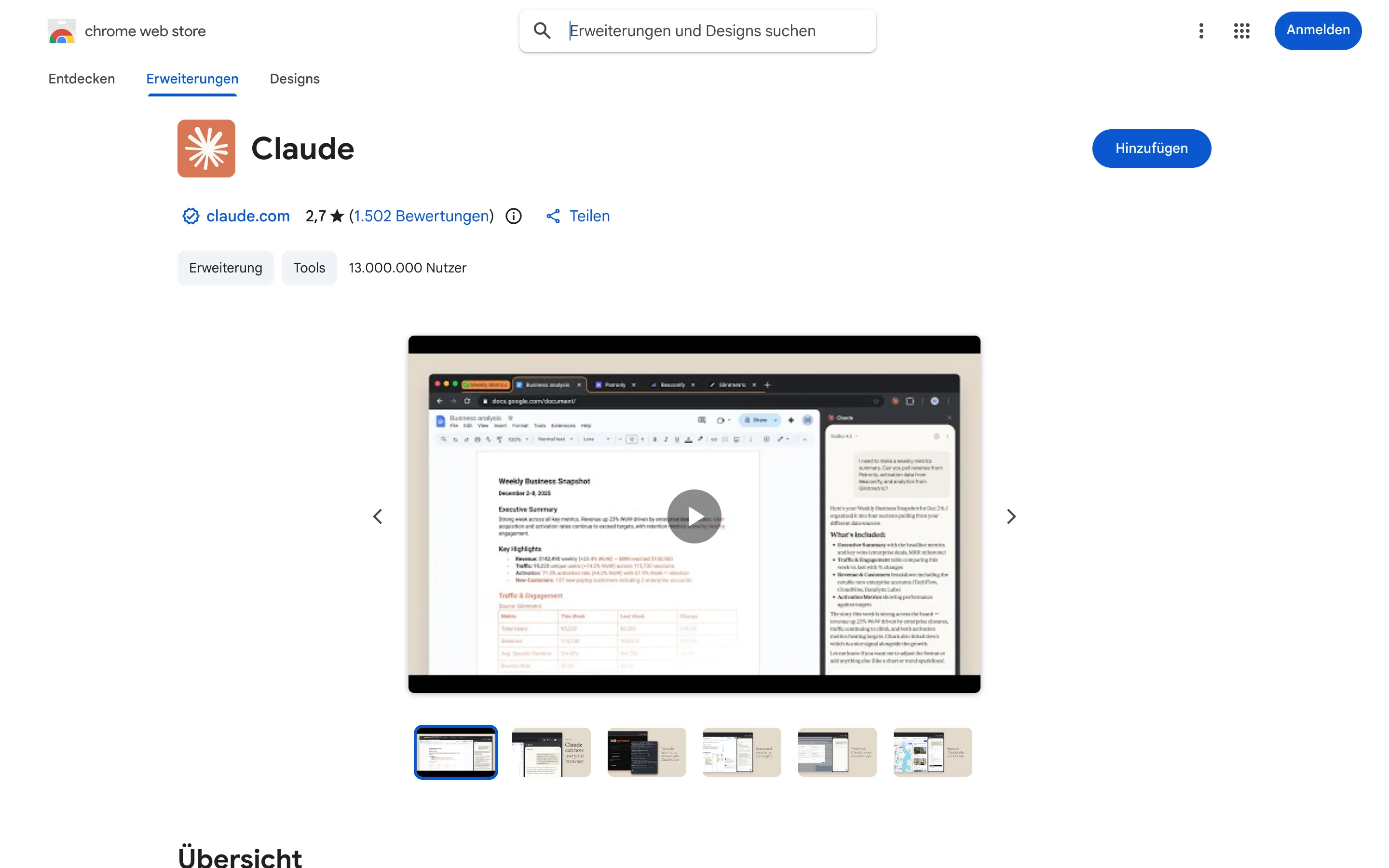Click Hinzufügen to add Claude
The width and height of the screenshot is (1389, 868).
[1151, 148]
